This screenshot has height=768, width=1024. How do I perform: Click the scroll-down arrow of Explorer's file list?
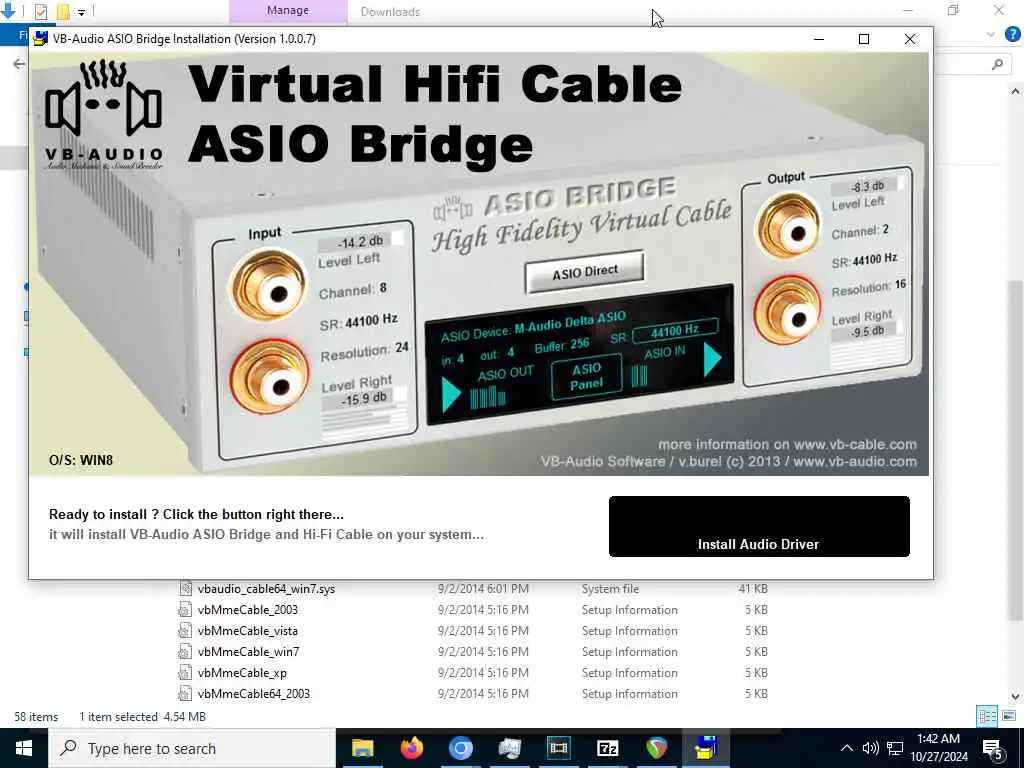pos(1016,697)
